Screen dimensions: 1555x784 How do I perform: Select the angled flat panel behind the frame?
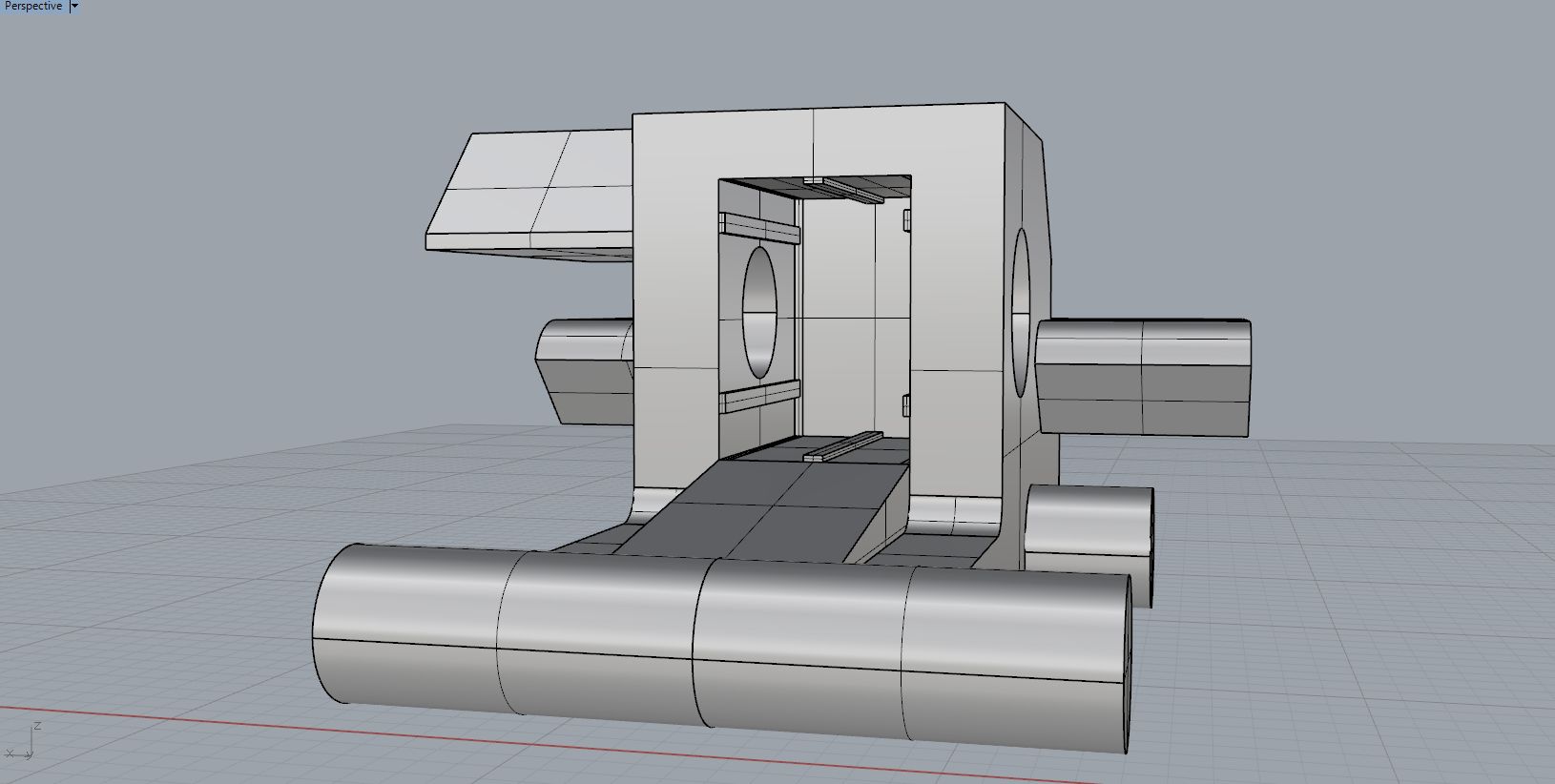[529, 196]
